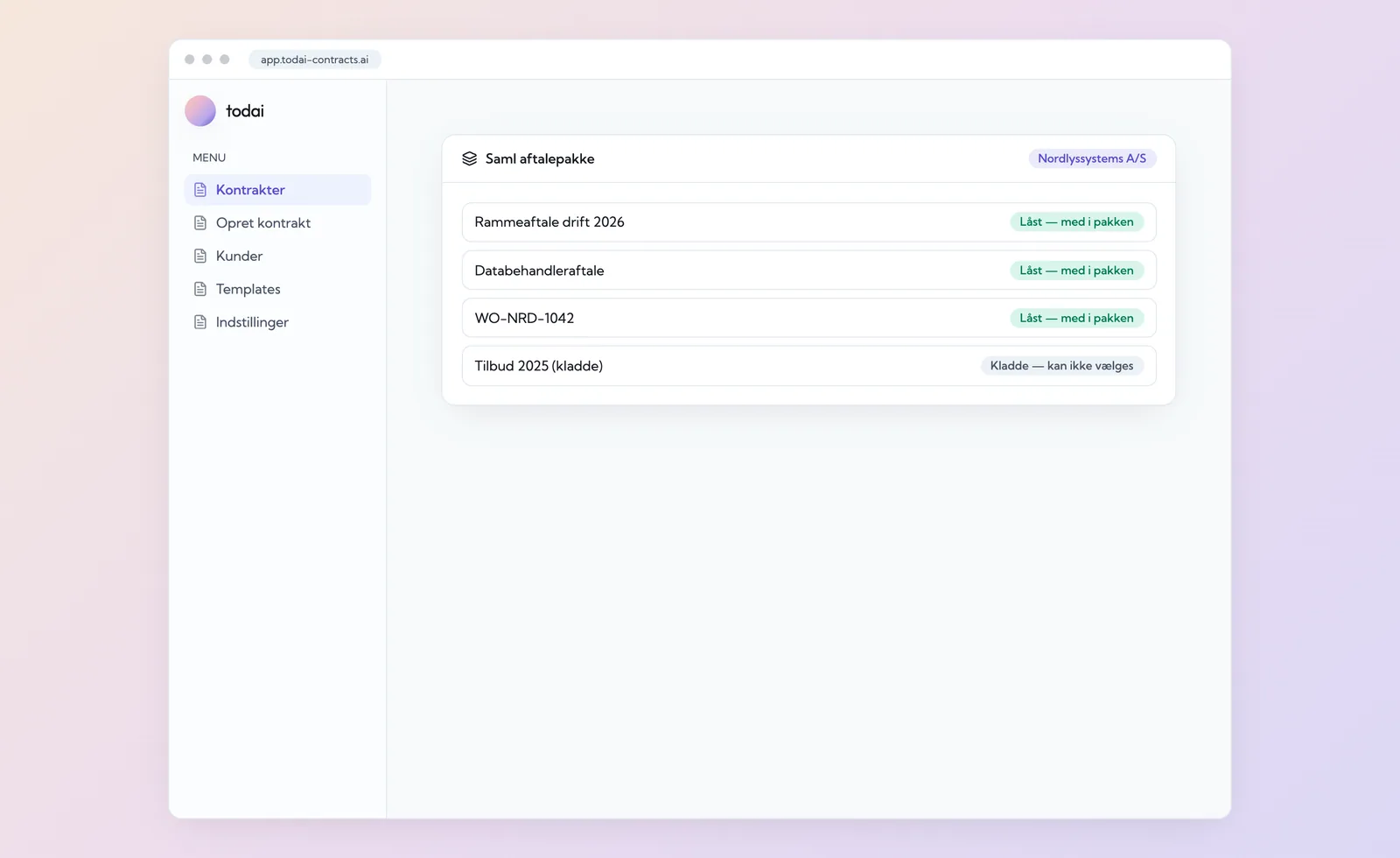Open the Kontrakter menu item
Viewport: 1400px width, 858px height.
click(x=277, y=190)
